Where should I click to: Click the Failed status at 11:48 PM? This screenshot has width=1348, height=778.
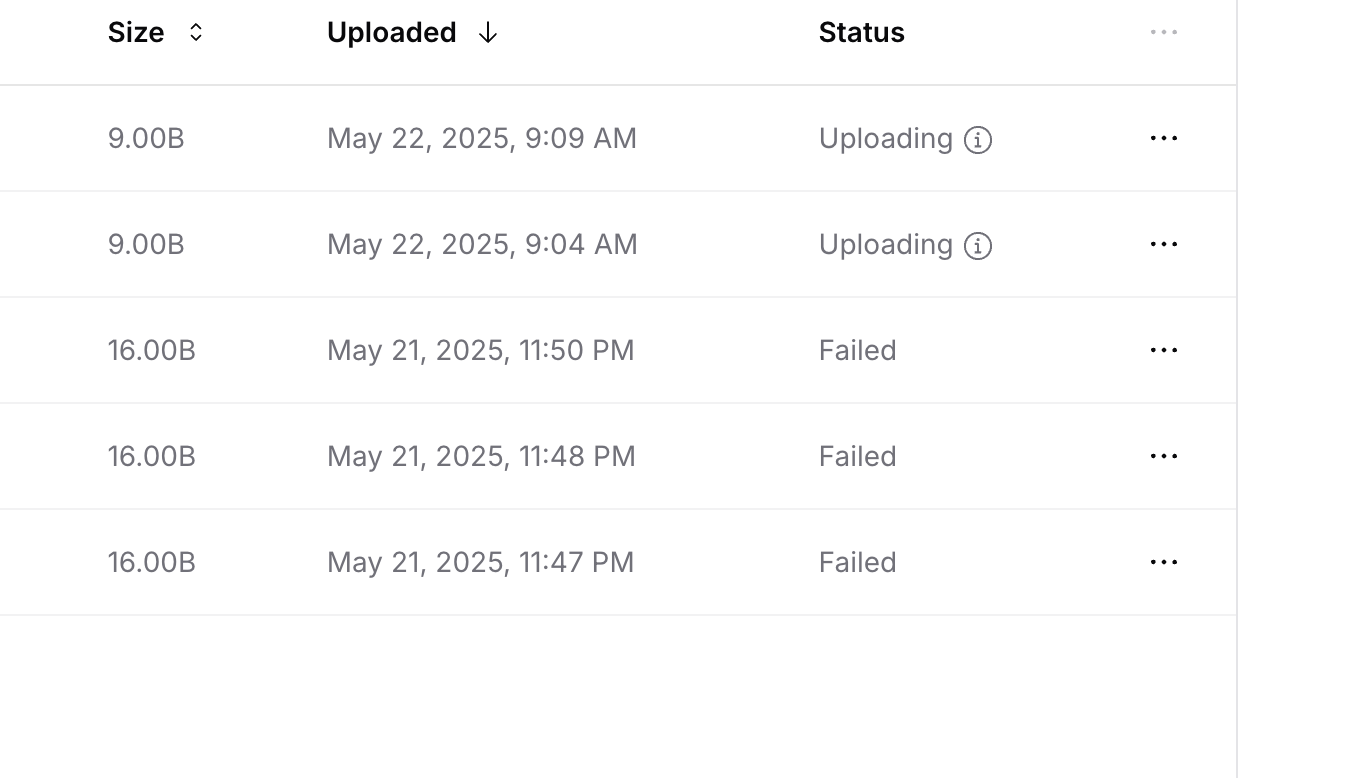coord(857,456)
